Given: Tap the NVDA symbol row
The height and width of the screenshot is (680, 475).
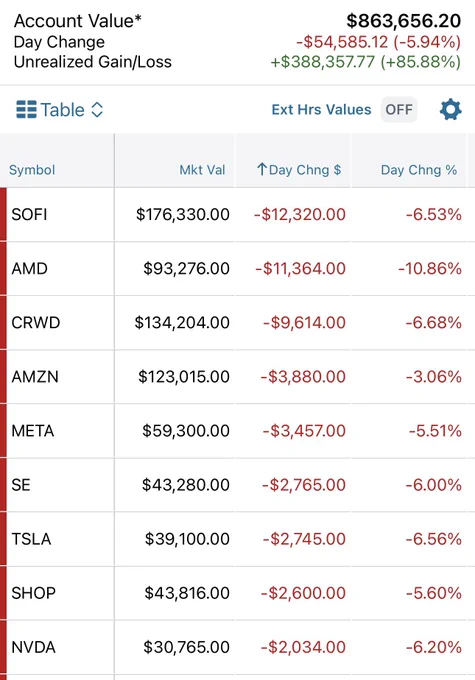Looking at the screenshot, I should (237, 647).
